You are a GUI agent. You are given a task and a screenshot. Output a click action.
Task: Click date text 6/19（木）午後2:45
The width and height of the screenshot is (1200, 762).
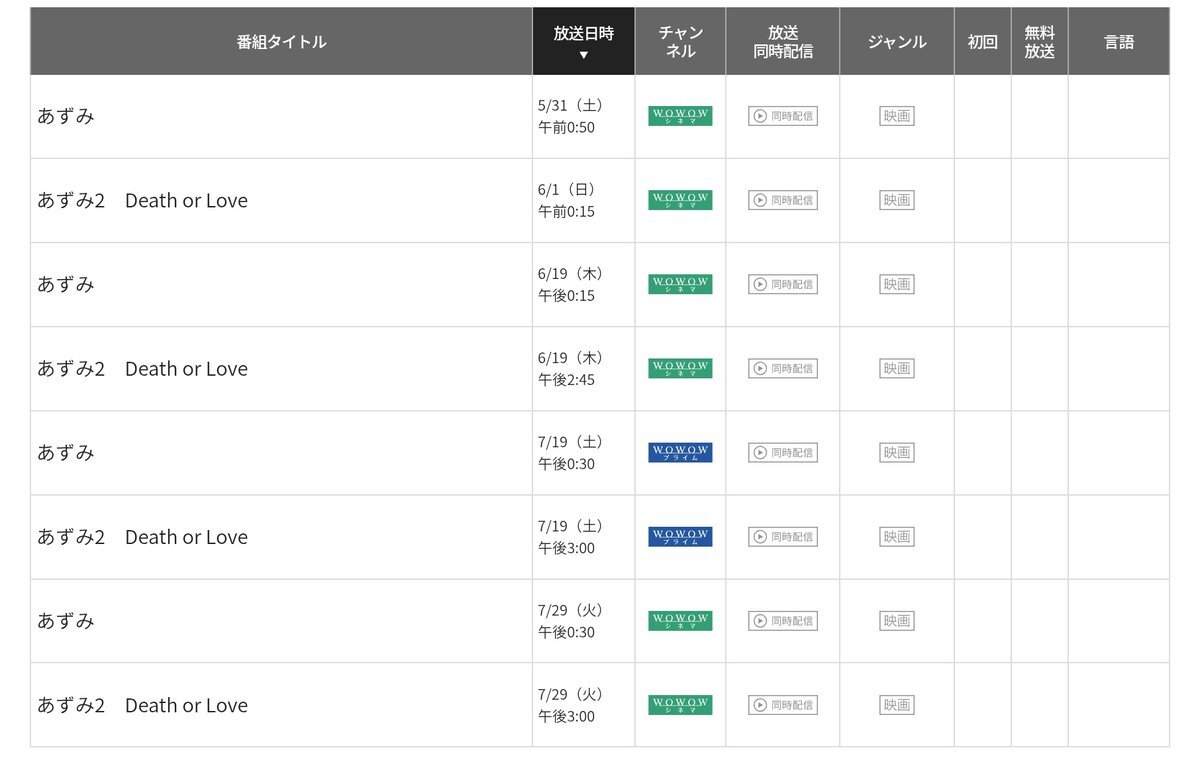click(x=571, y=368)
